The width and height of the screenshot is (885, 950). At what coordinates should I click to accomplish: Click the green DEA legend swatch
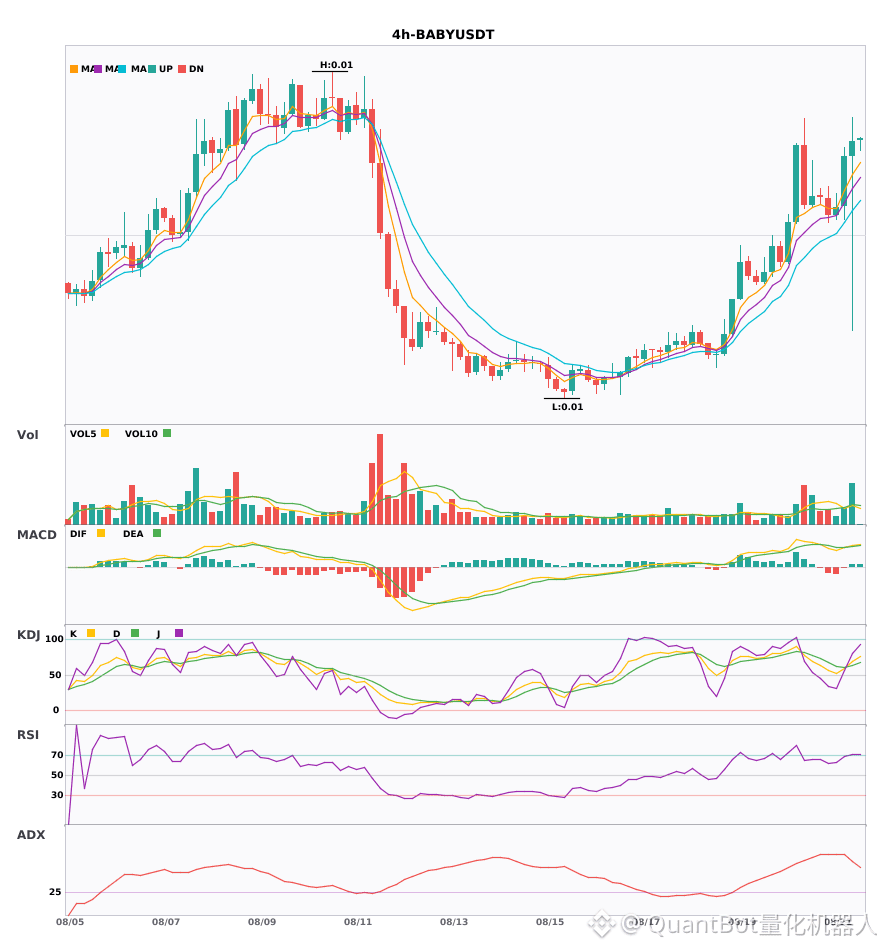(x=157, y=533)
